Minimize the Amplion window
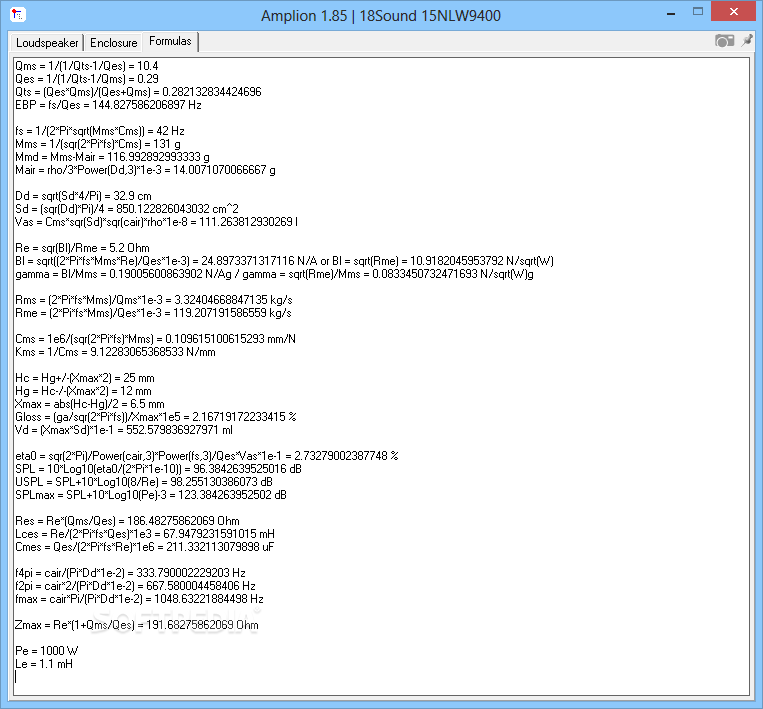The height and width of the screenshot is (709, 763). pos(671,14)
